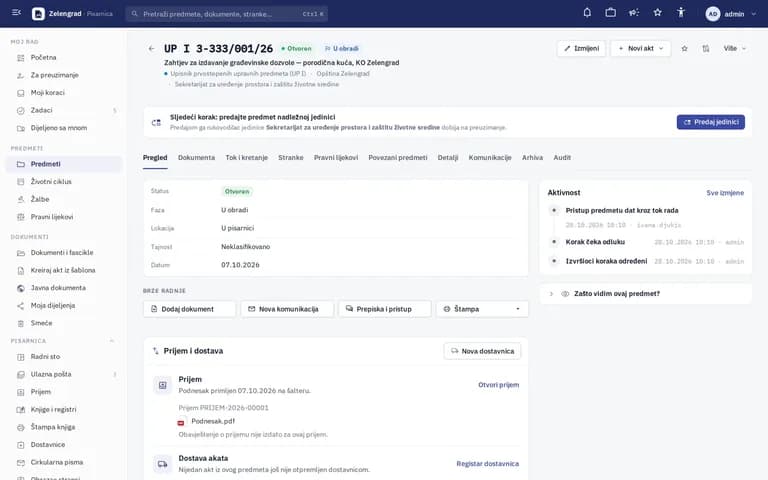Click Javna dokumenta globe icon
This screenshot has height=480, width=768.
point(21,288)
